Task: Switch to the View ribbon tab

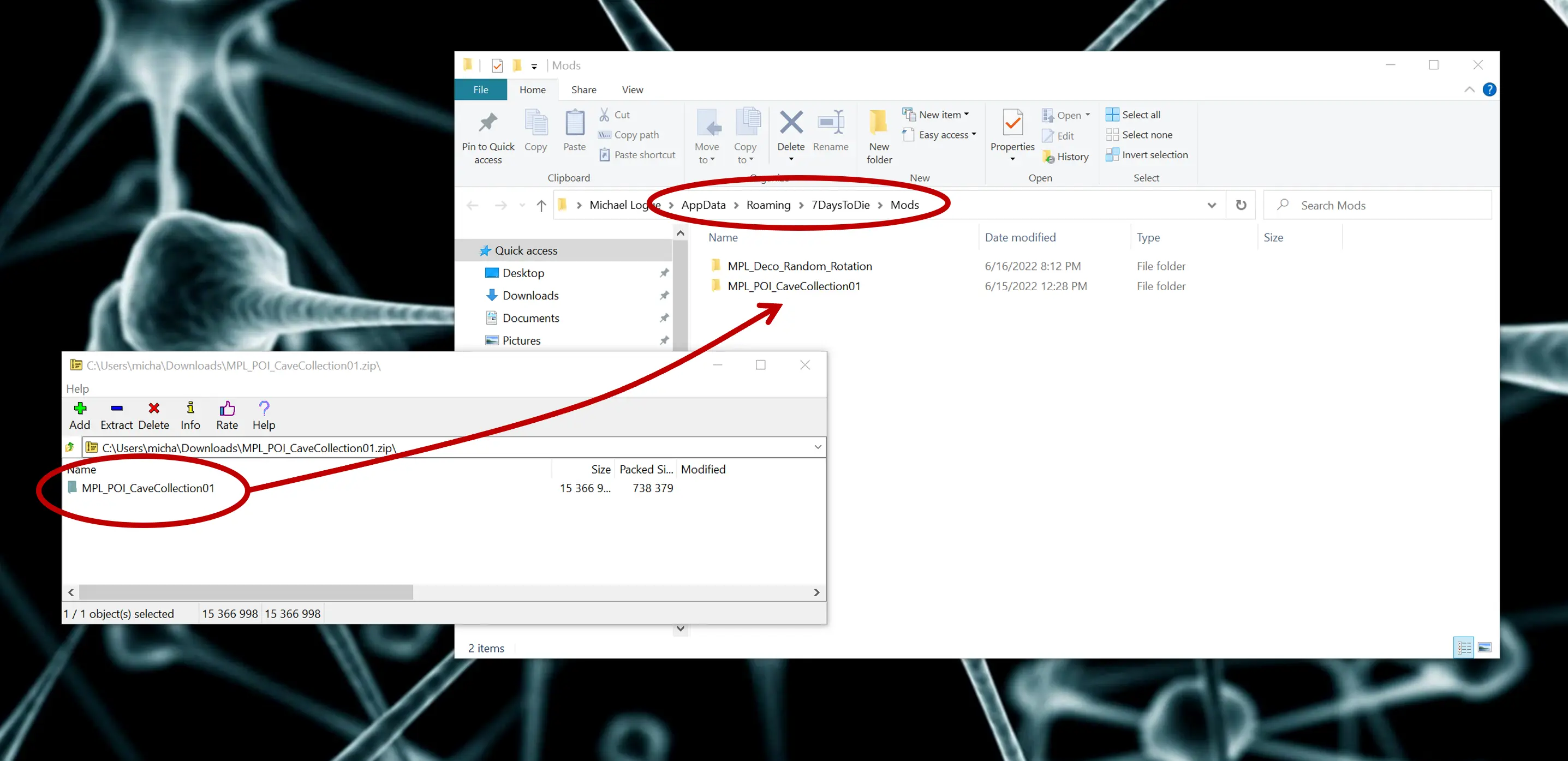Action: pos(632,89)
